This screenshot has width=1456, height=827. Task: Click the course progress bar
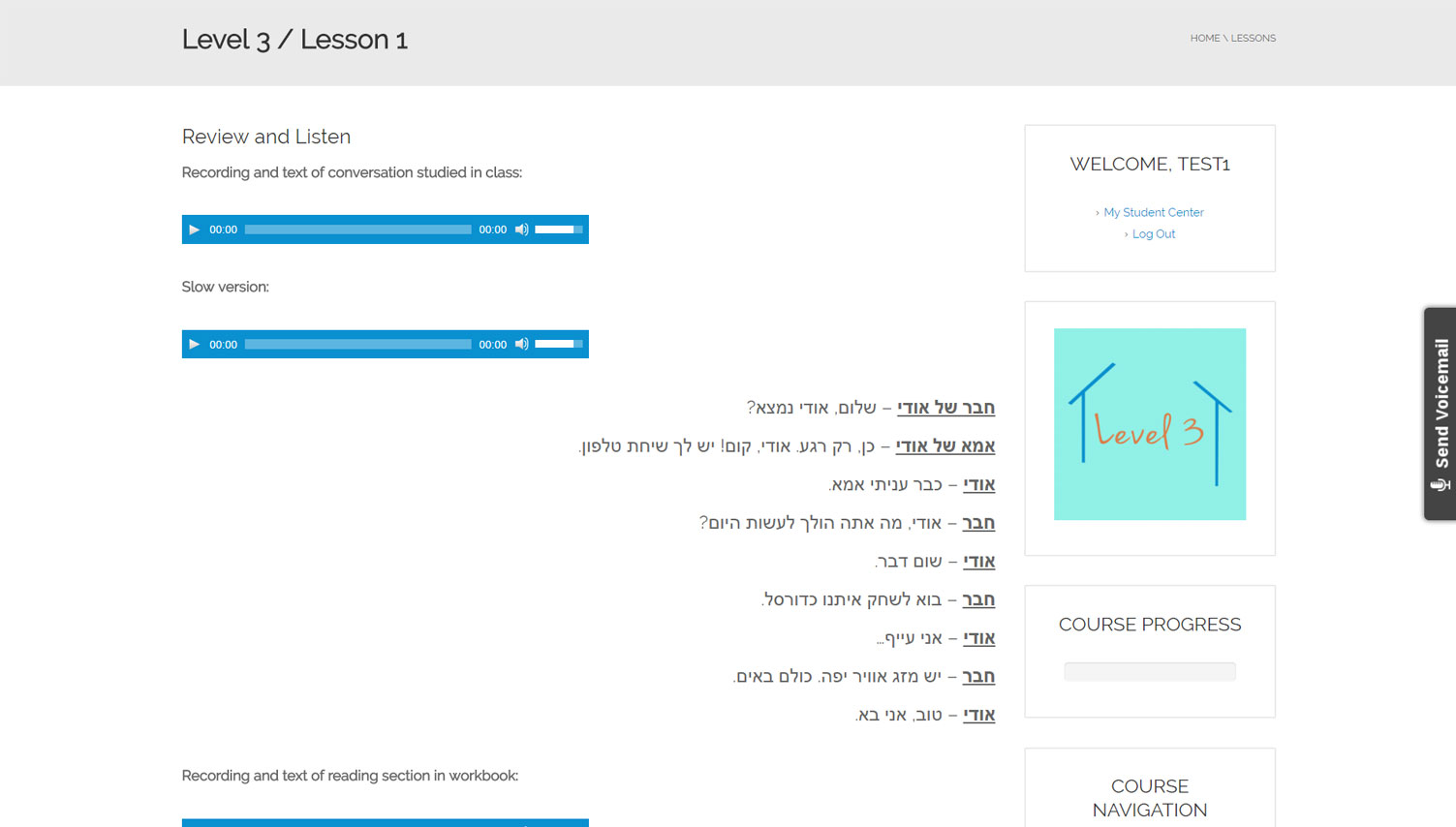coord(1149,671)
